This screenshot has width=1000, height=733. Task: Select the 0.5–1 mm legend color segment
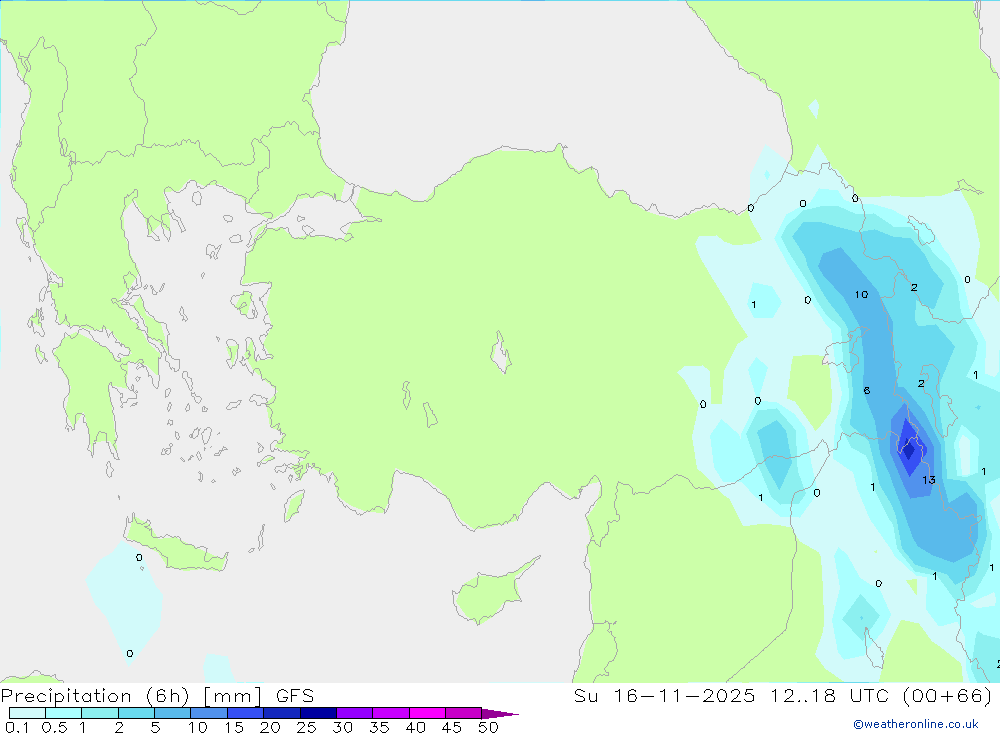click(64, 713)
